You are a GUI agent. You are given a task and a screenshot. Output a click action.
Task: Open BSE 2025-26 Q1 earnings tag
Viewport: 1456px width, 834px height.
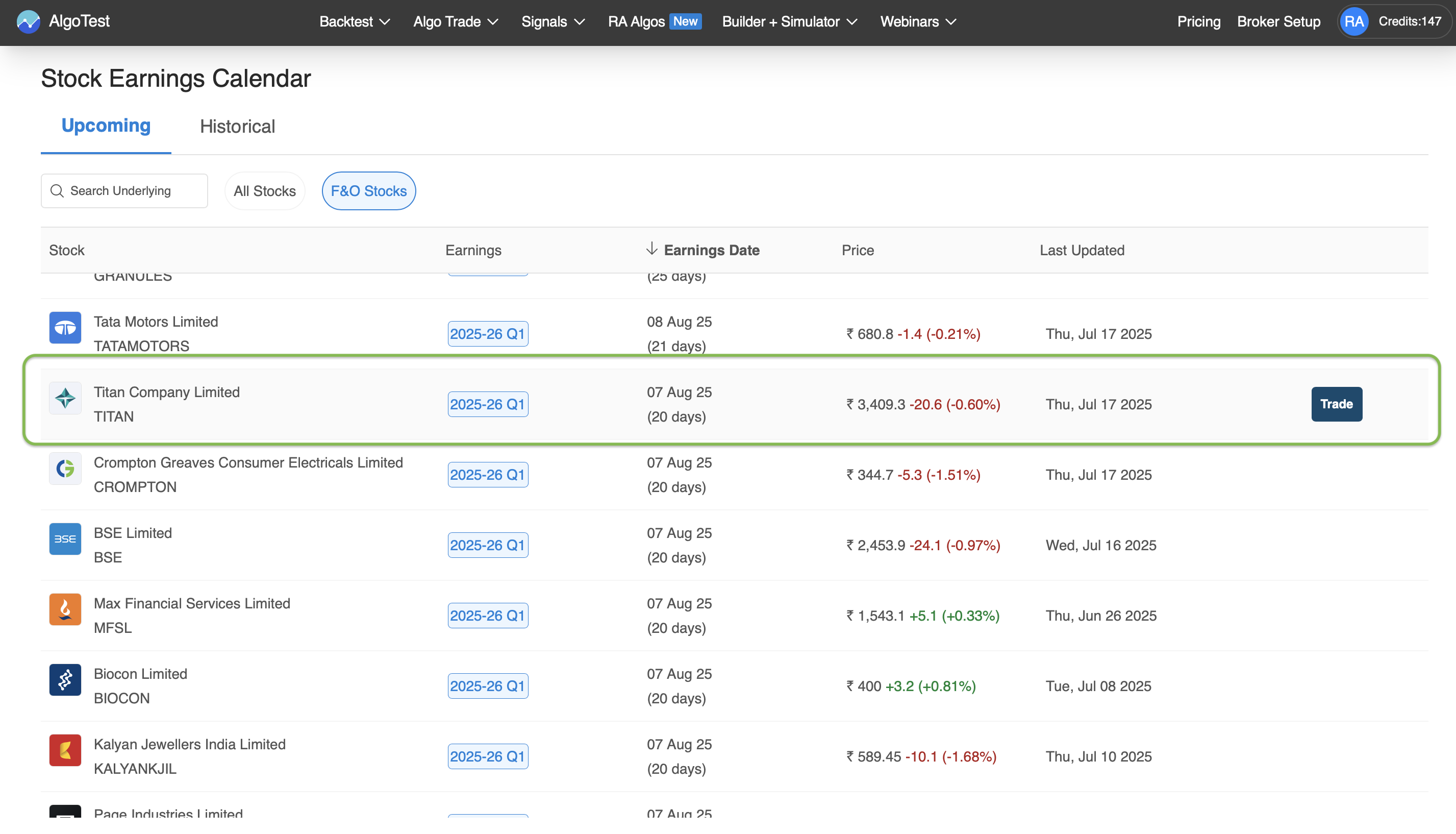coord(487,545)
